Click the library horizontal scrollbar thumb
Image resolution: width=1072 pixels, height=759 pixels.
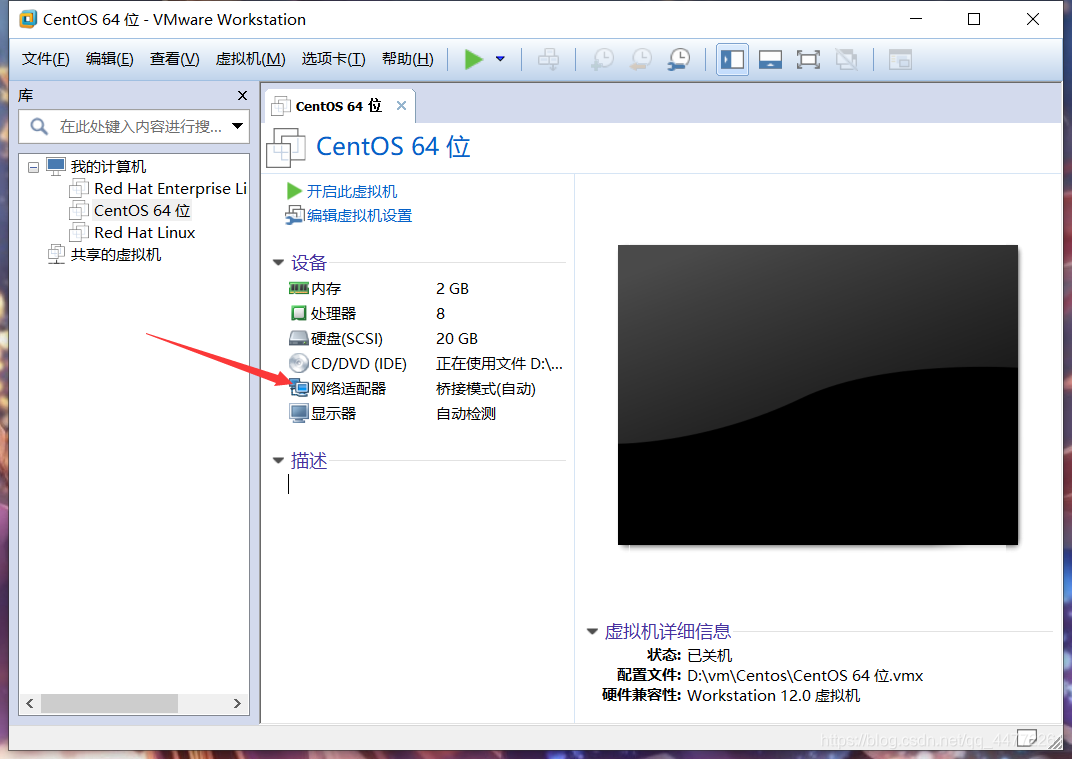coord(109,703)
